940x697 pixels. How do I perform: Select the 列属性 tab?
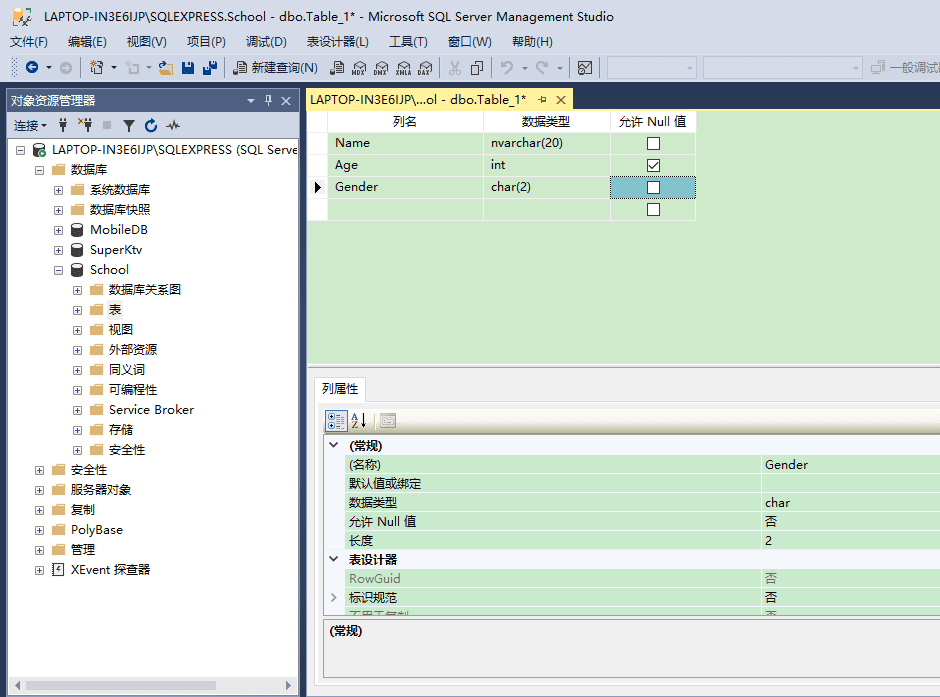click(x=342, y=390)
